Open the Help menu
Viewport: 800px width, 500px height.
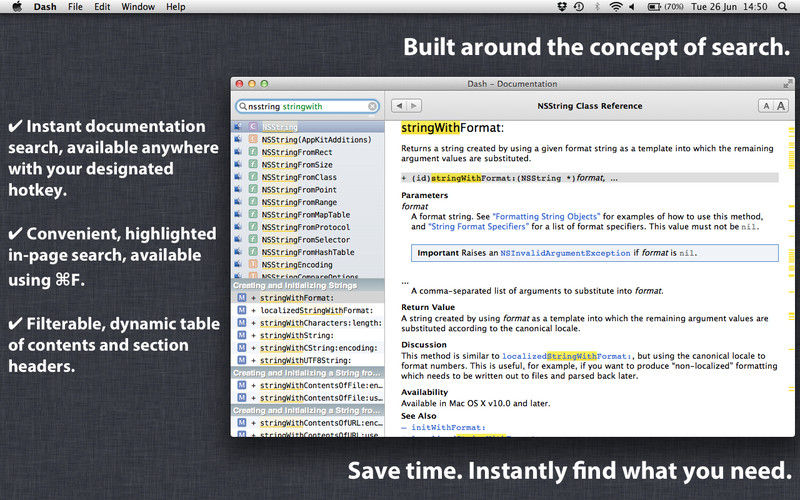click(176, 7)
